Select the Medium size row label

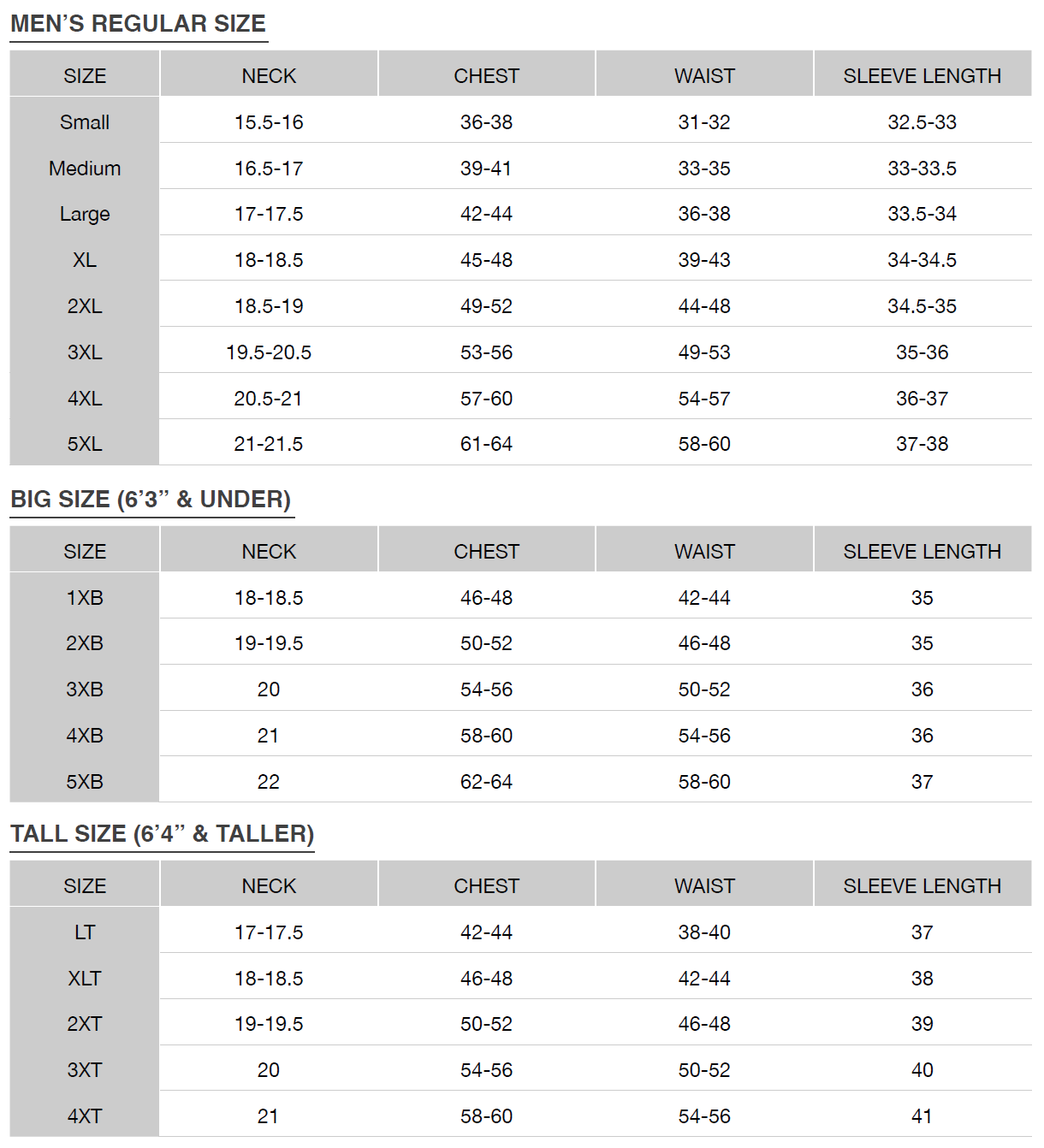coord(85,169)
